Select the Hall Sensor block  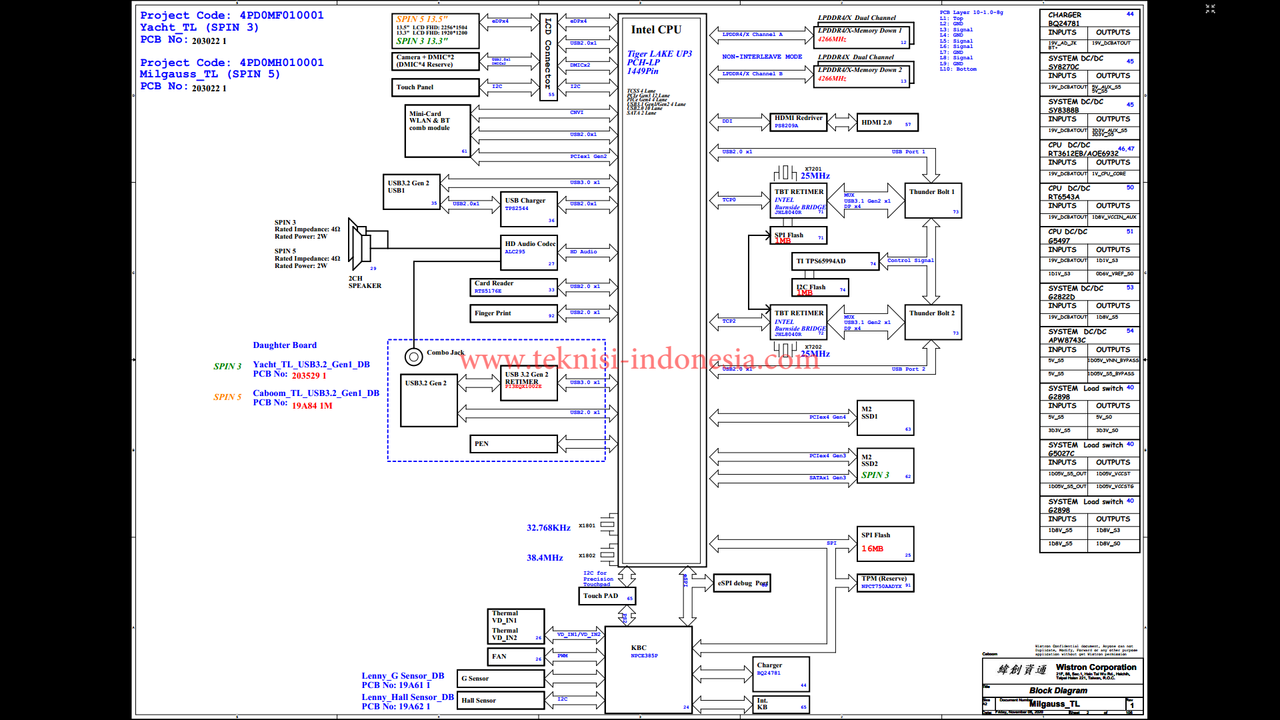500,700
